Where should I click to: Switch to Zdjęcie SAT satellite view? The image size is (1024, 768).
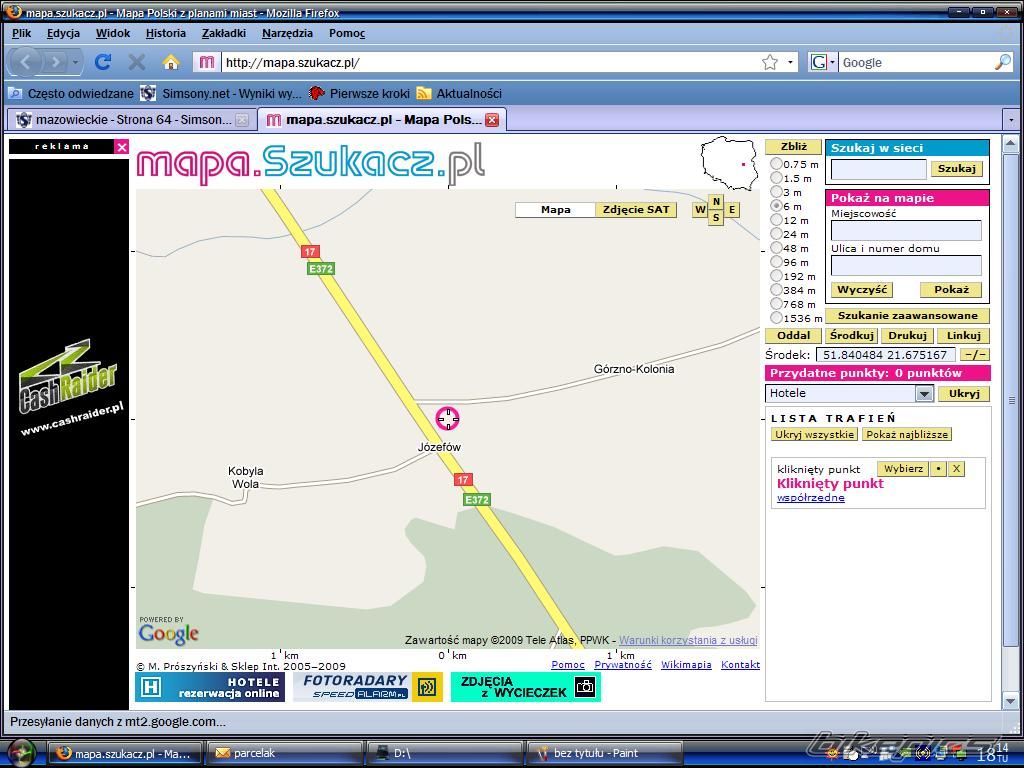(x=636, y=209)
